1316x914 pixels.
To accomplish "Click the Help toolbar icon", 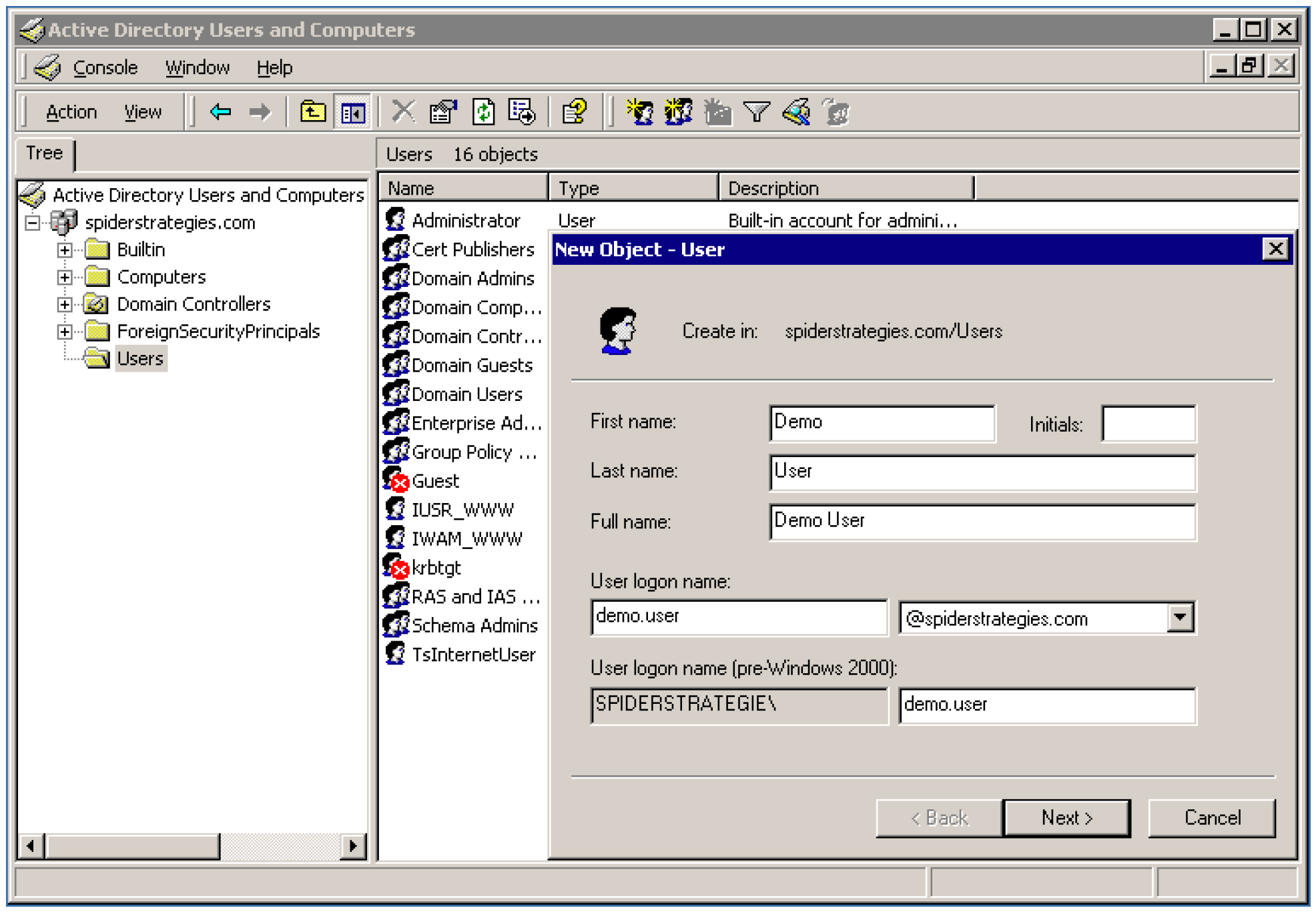I will [x=574, y=111].
